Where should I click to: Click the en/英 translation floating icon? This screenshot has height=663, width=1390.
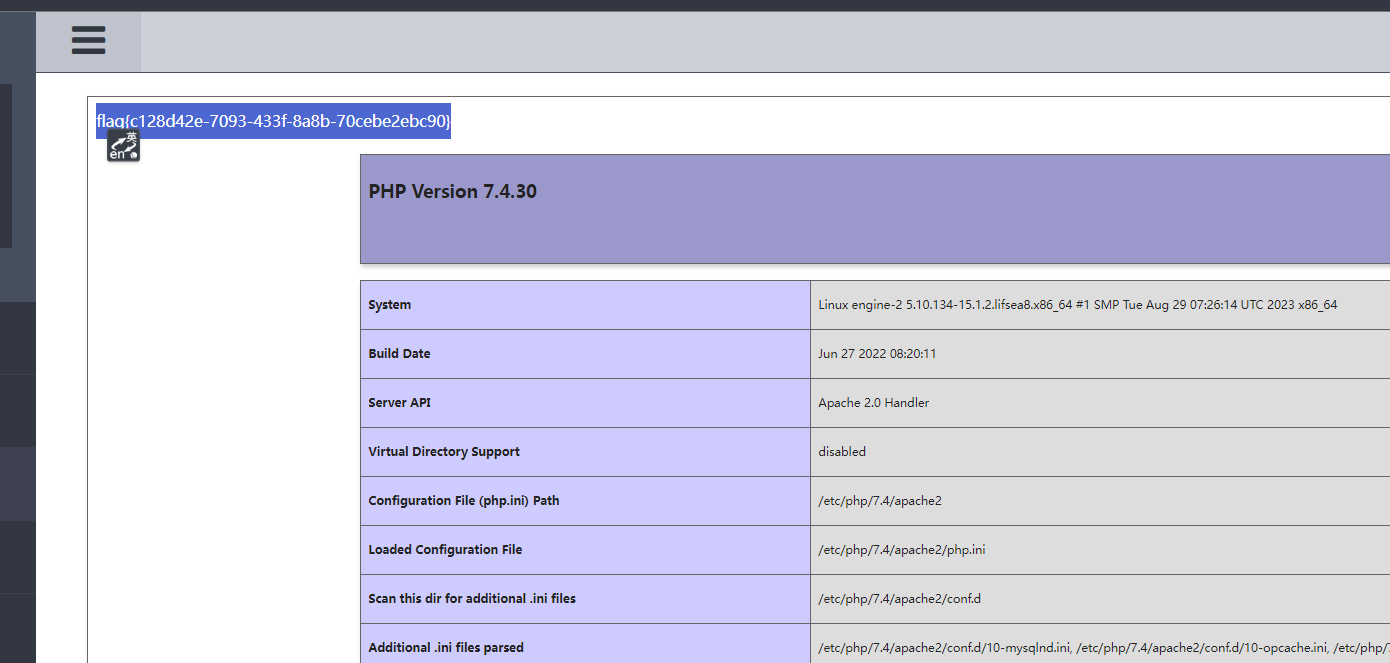124,146
